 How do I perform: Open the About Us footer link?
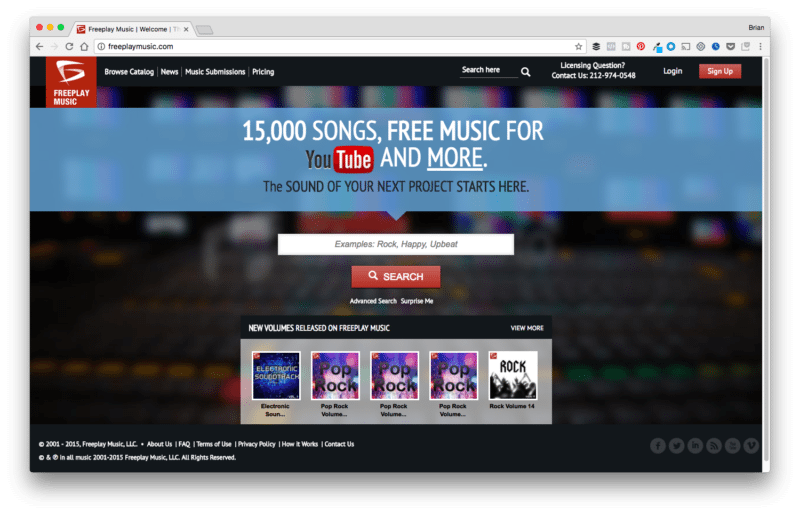[x=160, y=445]
